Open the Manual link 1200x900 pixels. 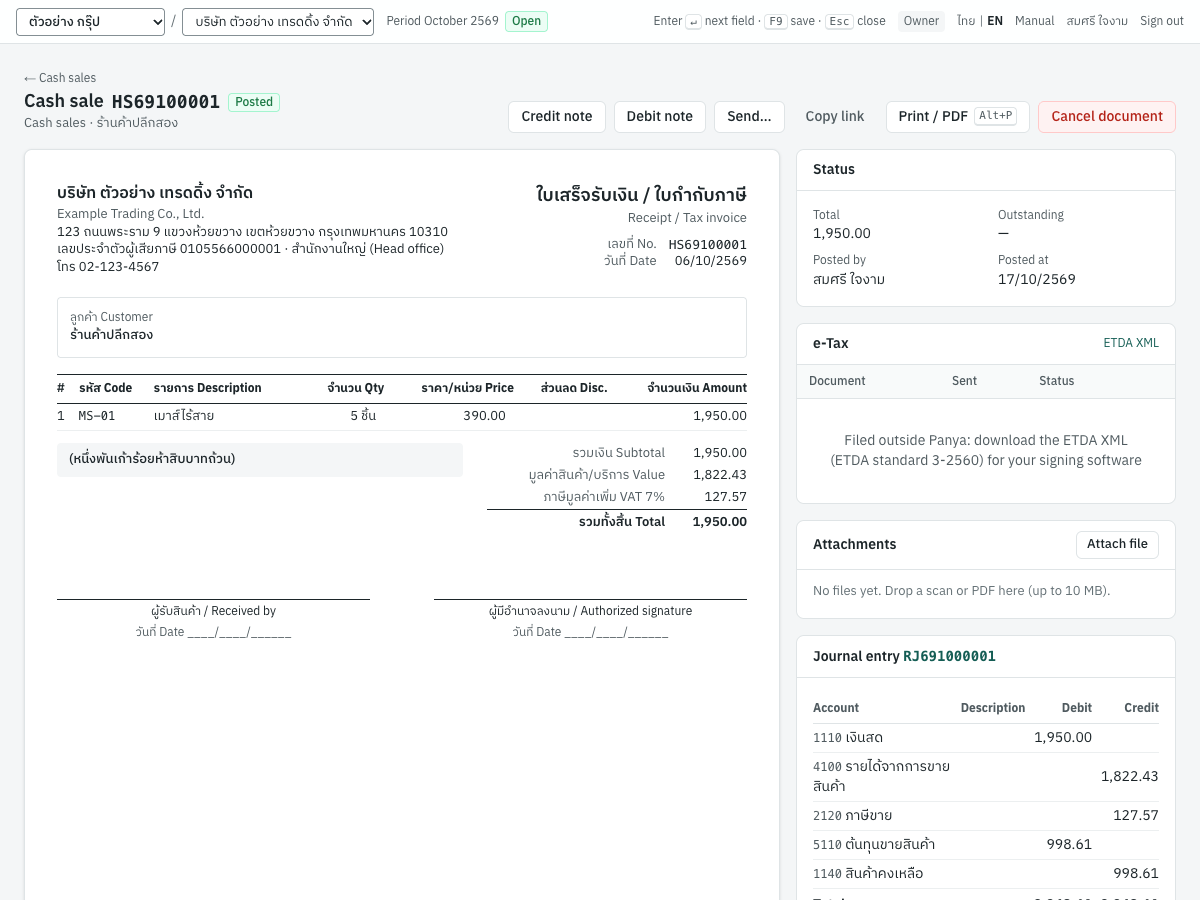(x=1034, y=21)
